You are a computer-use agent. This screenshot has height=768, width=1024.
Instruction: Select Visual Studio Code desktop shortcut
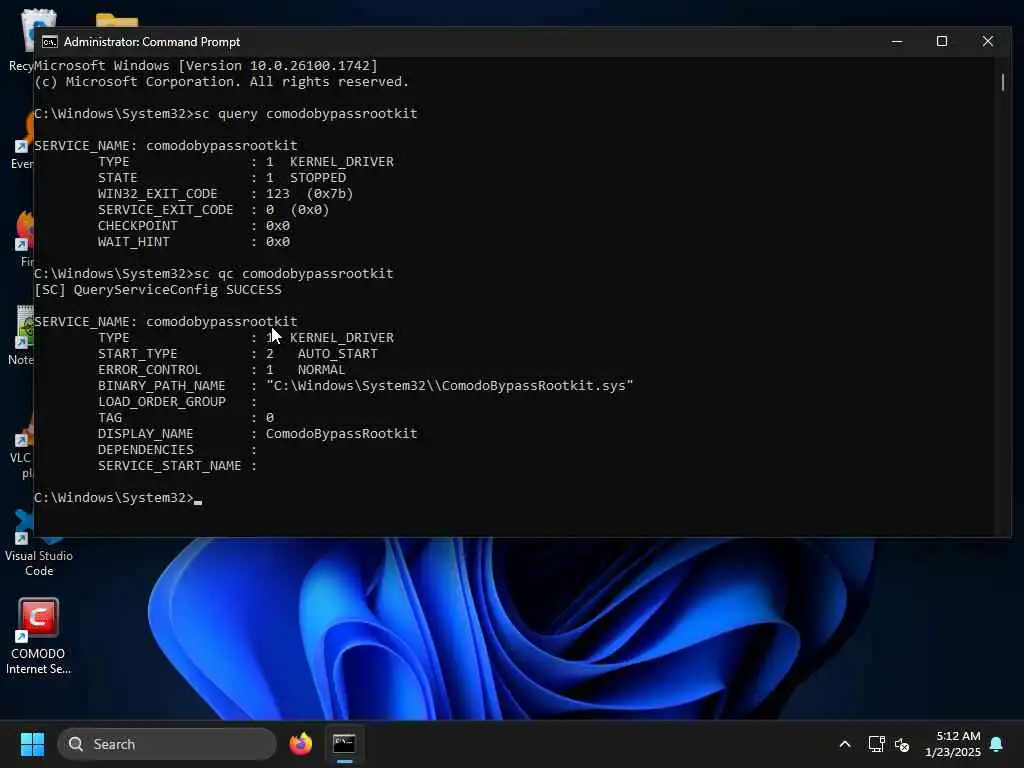[x=39, y=544]
